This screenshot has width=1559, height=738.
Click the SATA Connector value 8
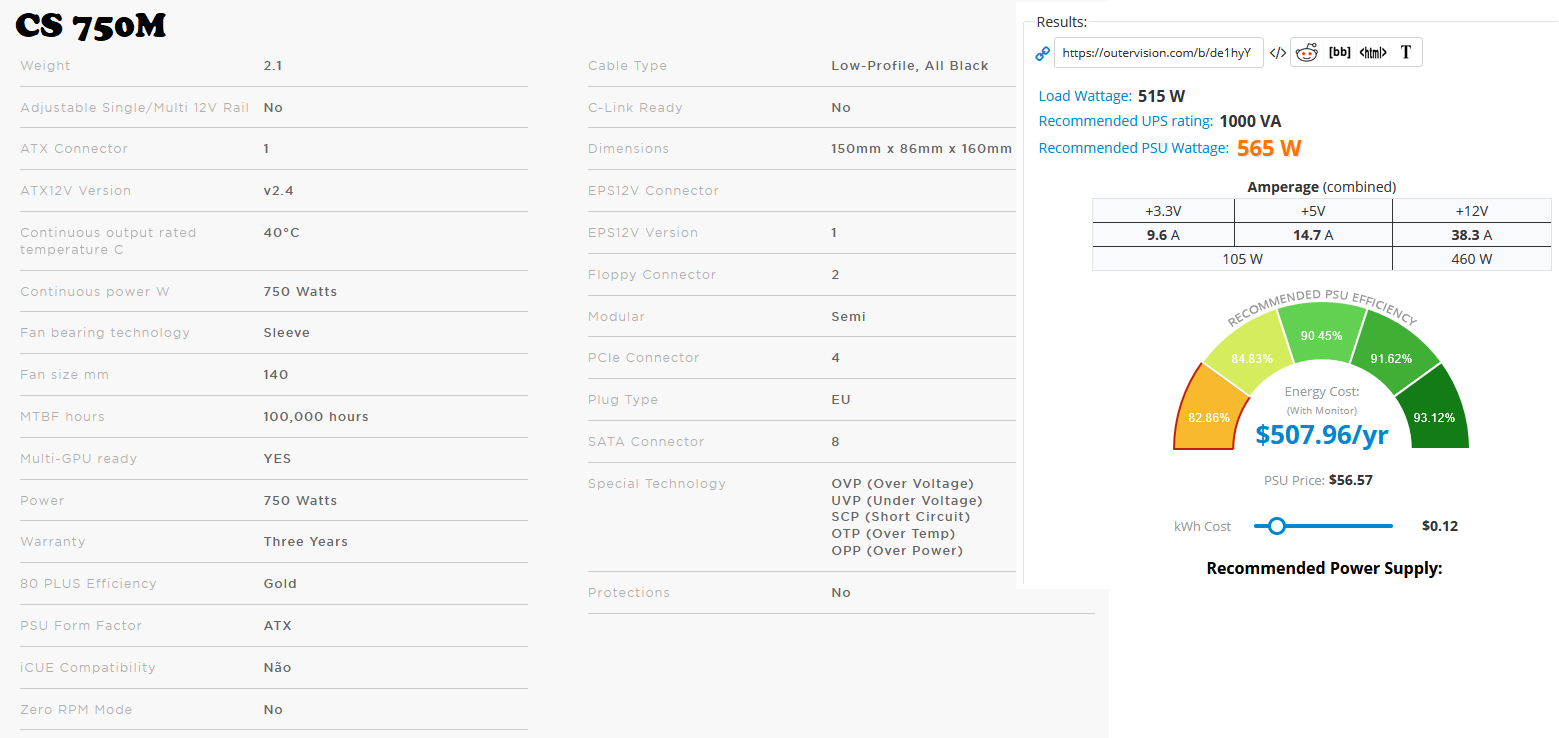(836, 441)
